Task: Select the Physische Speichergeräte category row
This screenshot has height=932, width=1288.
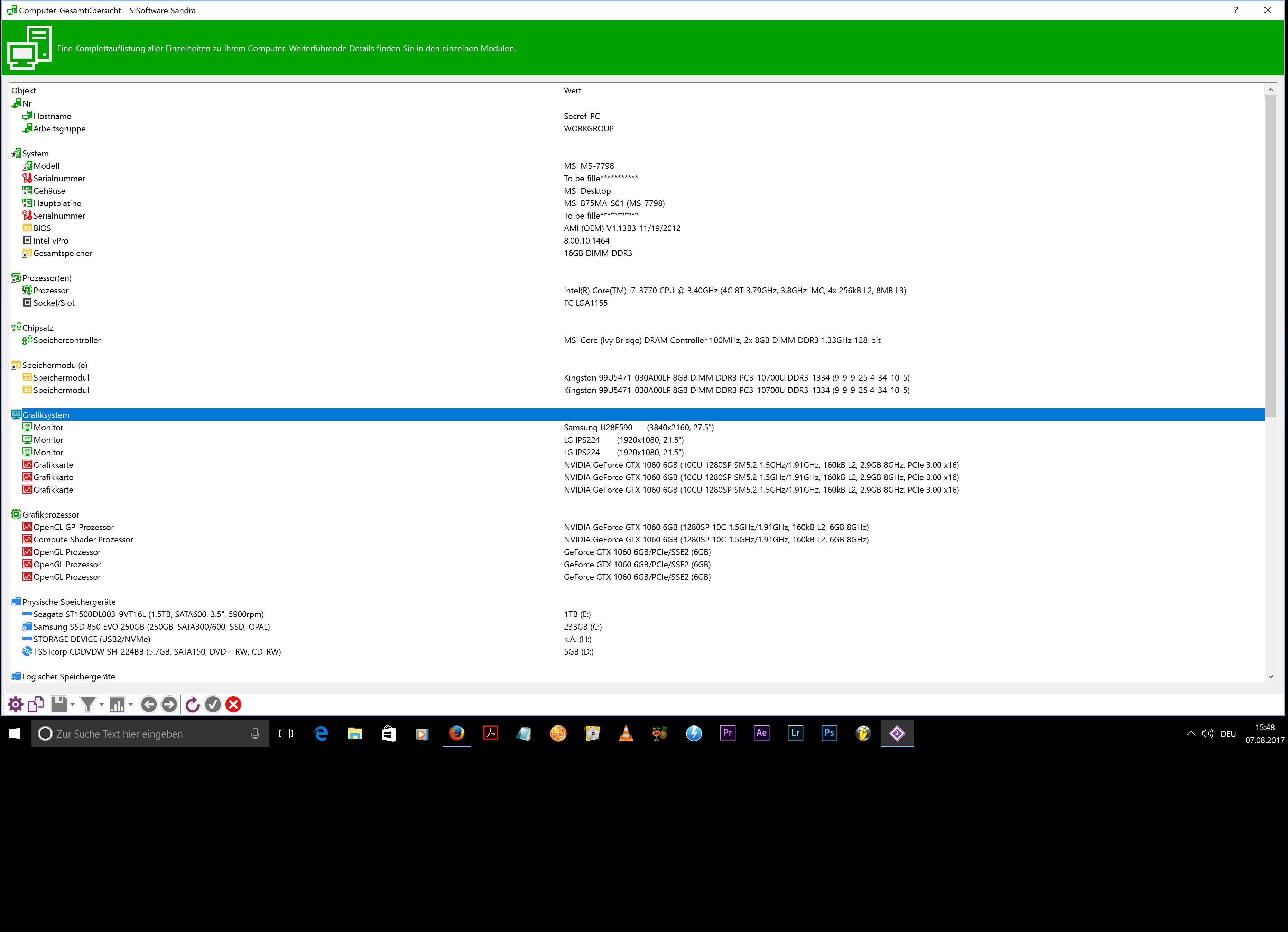Action: coord(69,602)
